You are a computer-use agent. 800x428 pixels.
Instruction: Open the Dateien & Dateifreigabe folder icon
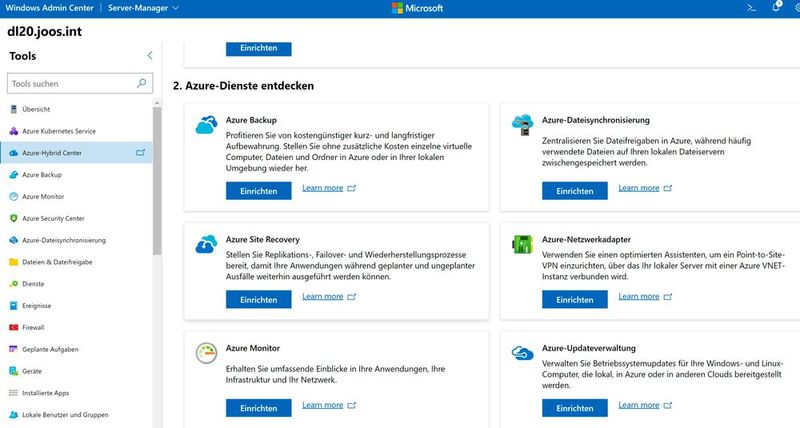14,262
